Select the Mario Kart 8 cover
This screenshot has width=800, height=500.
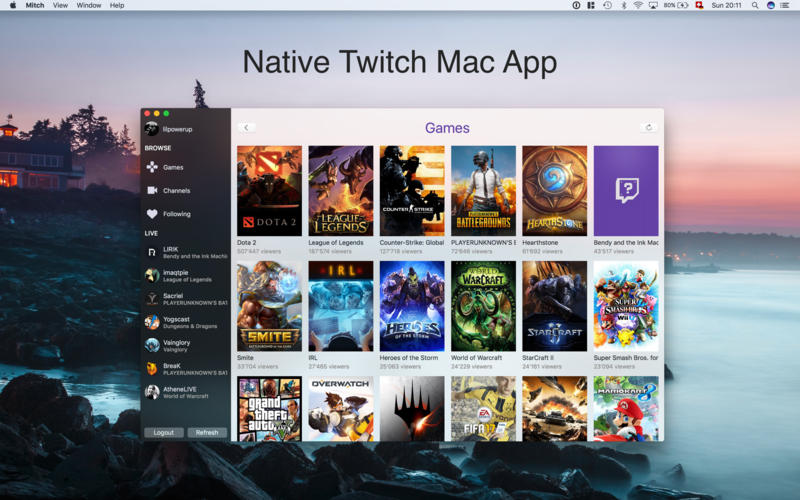626,409
